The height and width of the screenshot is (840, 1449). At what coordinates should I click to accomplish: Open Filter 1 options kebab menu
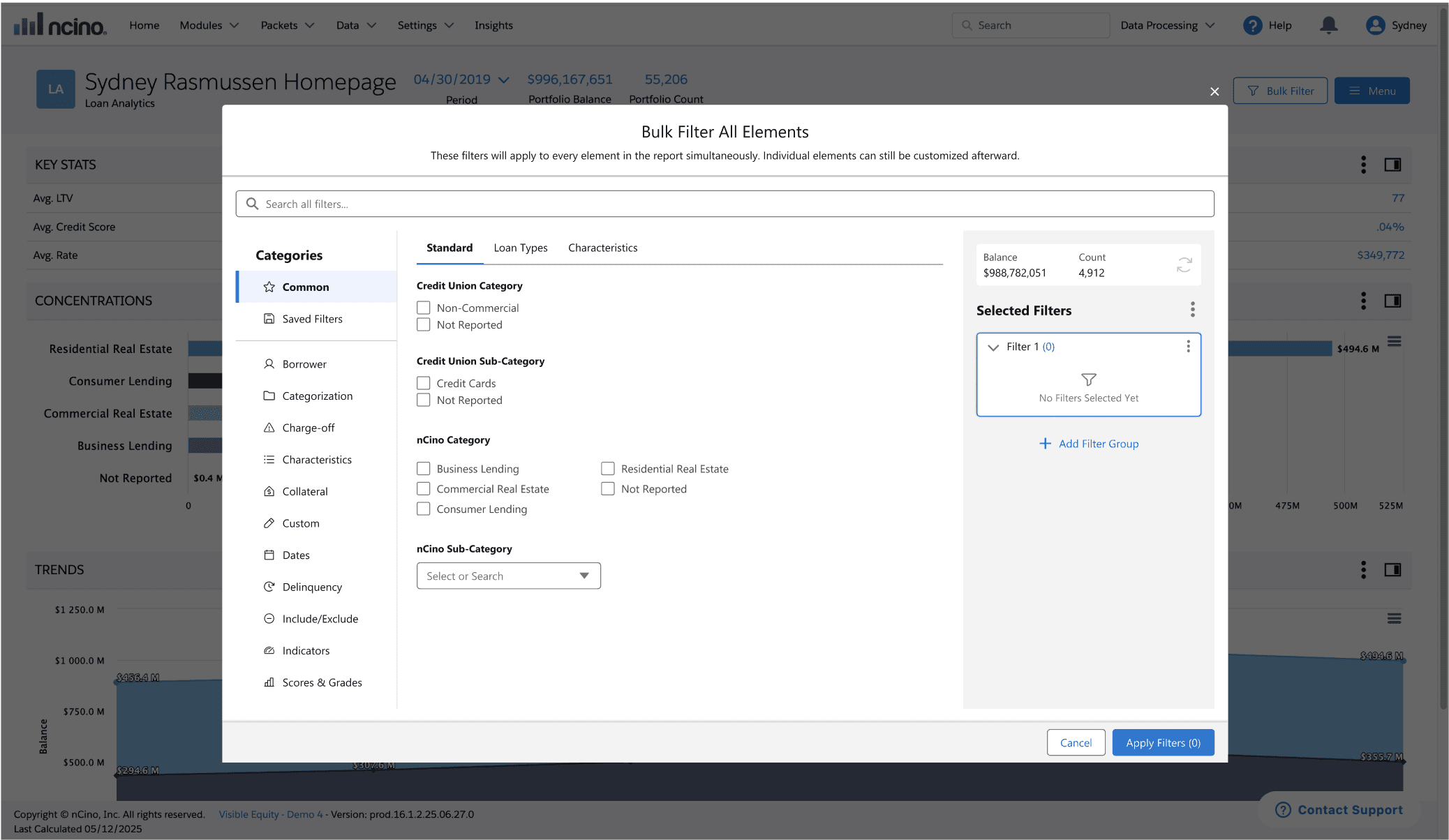(1188, 347)
